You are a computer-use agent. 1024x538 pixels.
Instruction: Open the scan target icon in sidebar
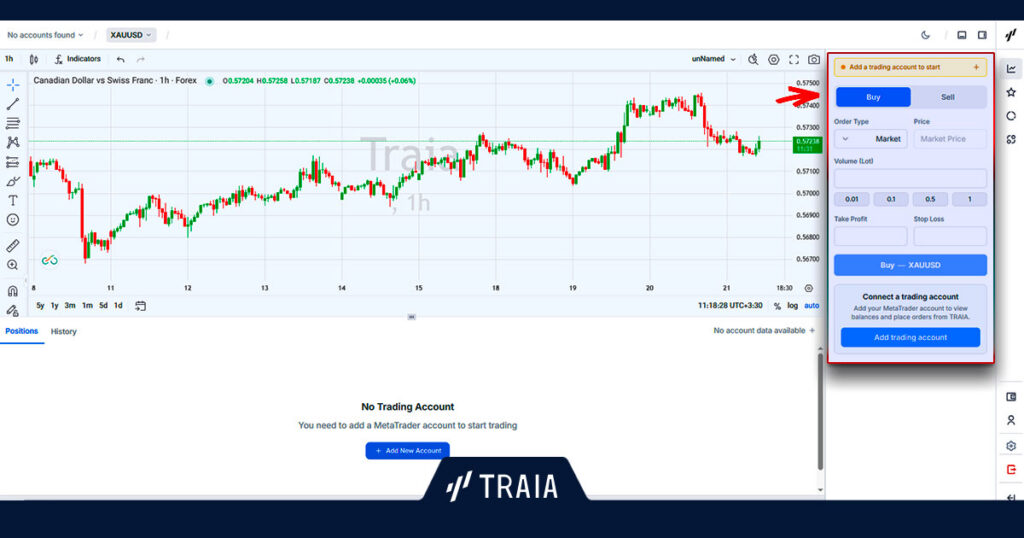(1011, 139)
